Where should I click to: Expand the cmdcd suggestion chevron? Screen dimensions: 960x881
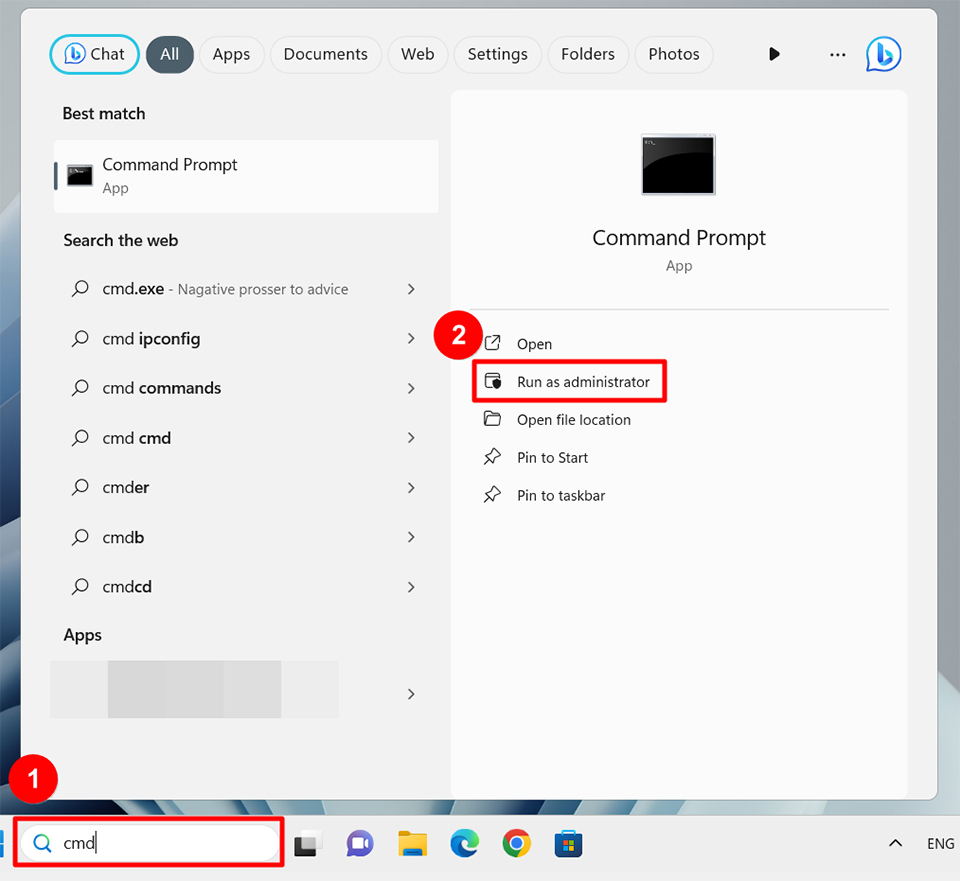411,587
